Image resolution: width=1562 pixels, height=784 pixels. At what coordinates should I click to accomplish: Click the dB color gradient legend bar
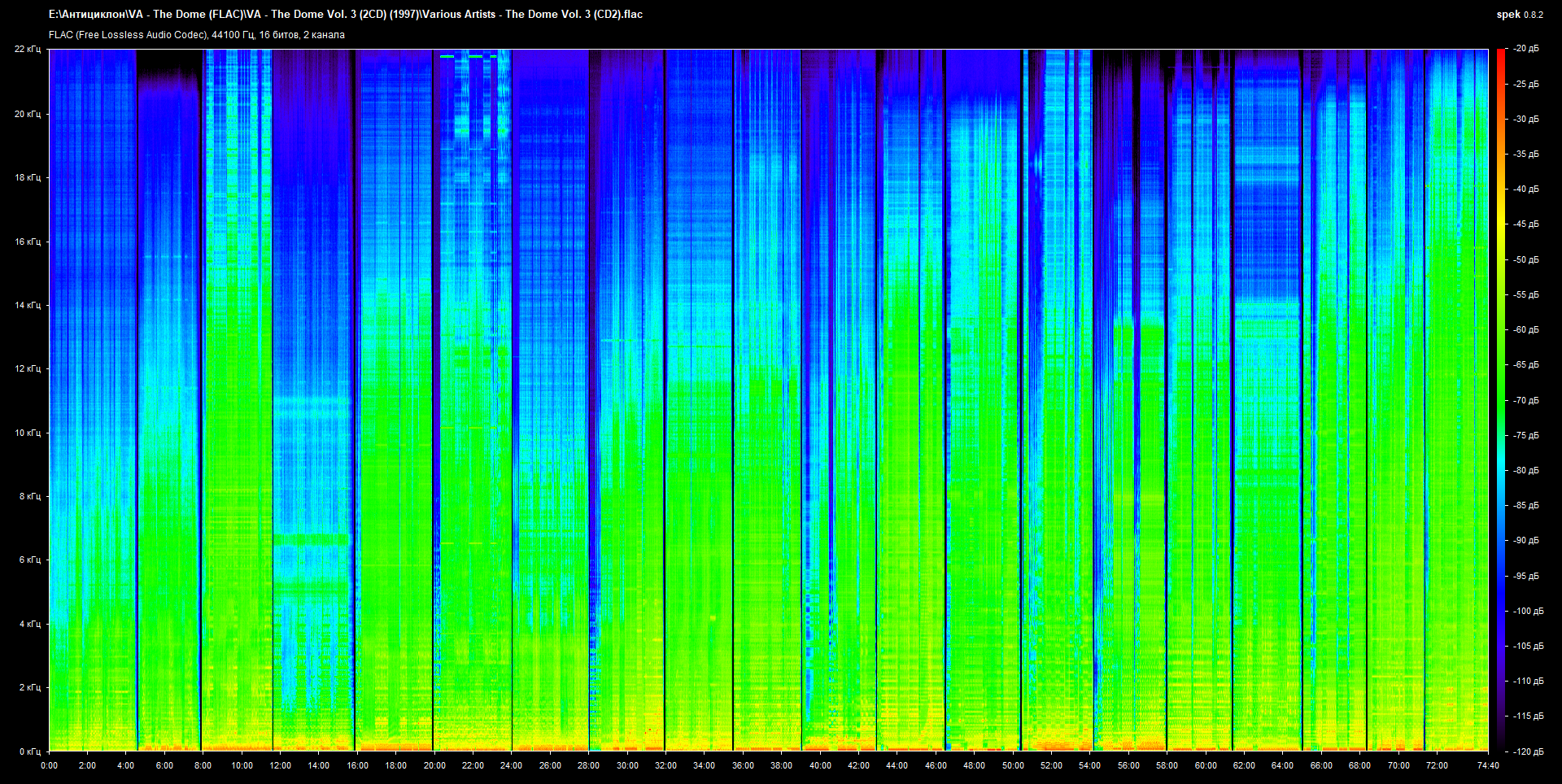pyautogui.click(x=1500, y=399)
